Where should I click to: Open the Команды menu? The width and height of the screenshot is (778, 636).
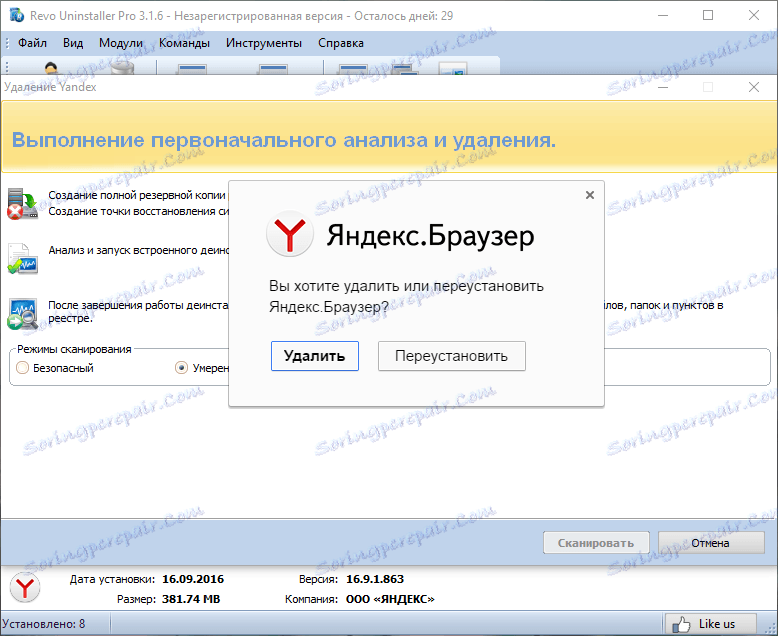[x=184, y=43]
